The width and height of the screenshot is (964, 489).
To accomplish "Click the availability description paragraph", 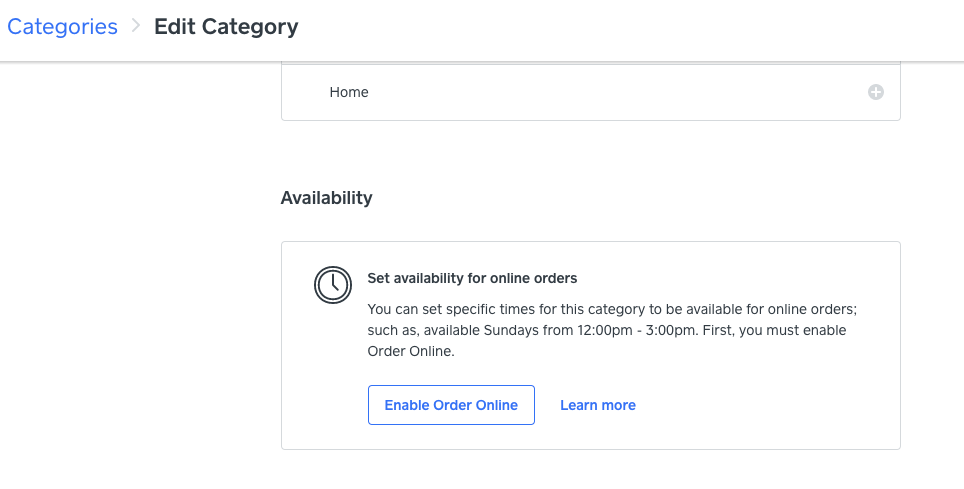I will (x=610, y=330).
